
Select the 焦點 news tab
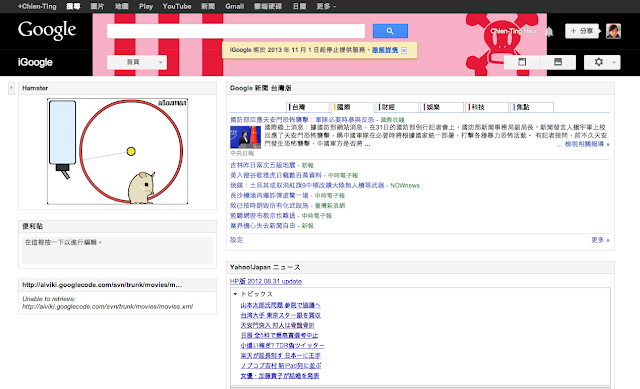pyautogui.click(x=532, y=107)
